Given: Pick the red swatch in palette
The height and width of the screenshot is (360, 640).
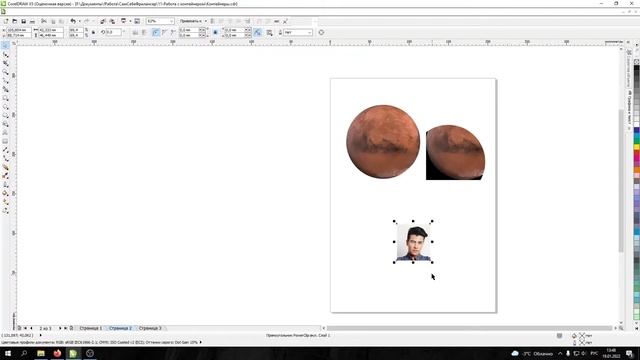Looking at the screenshot, I should click(x=636, y=154).
